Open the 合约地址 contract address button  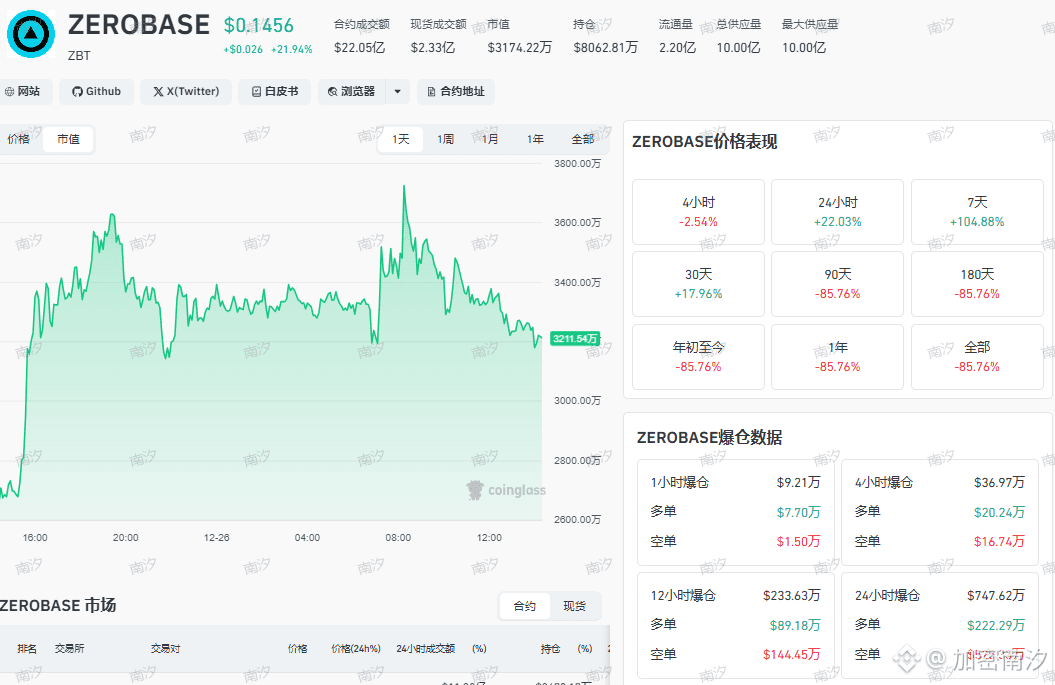(x=456, y=92)
